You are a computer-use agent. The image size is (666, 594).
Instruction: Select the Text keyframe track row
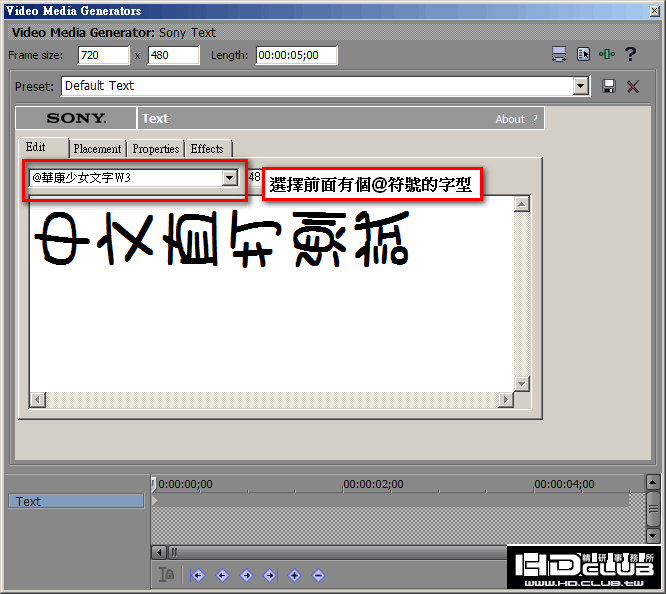76,501
